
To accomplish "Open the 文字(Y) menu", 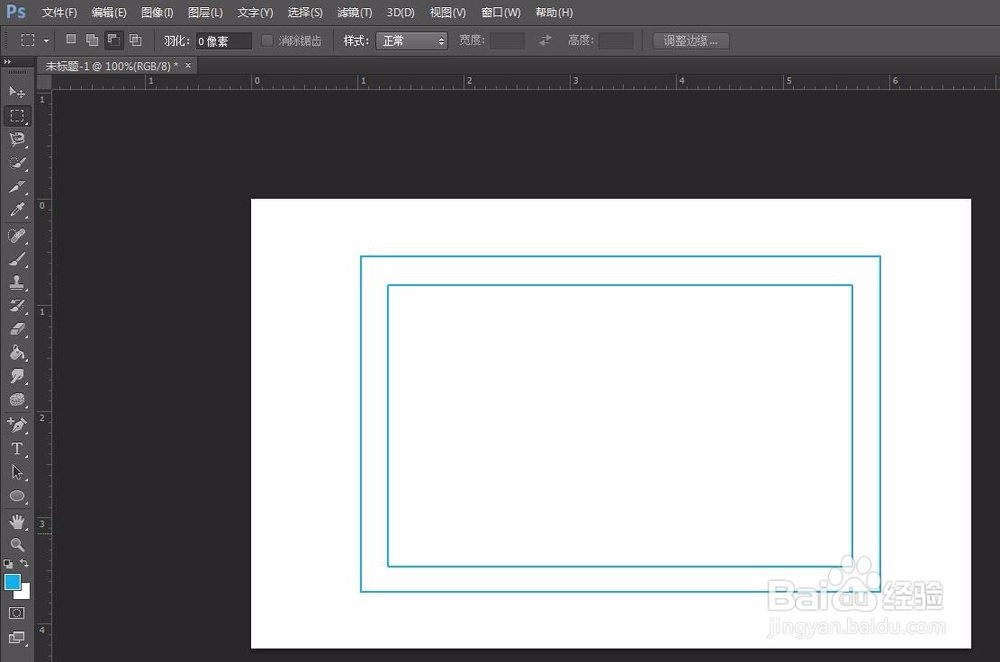I will coord(255,12).
